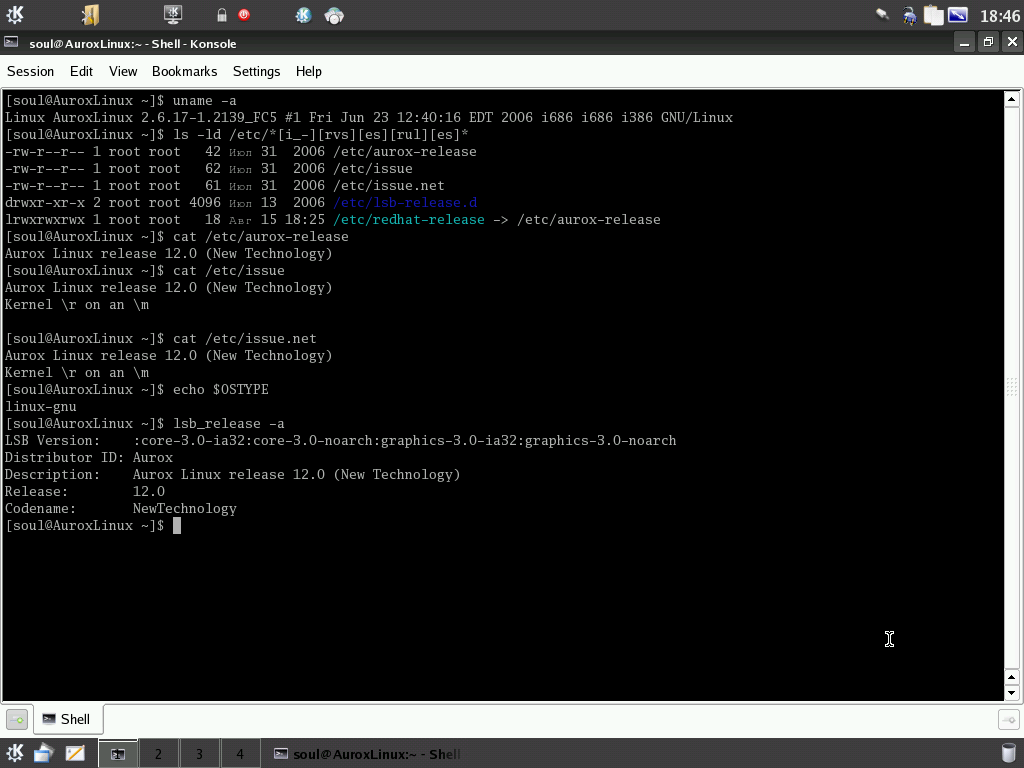Click the scrollbar down arrow at bottom
This screenshot has height=768, width=1024.
pos(1011,693)
